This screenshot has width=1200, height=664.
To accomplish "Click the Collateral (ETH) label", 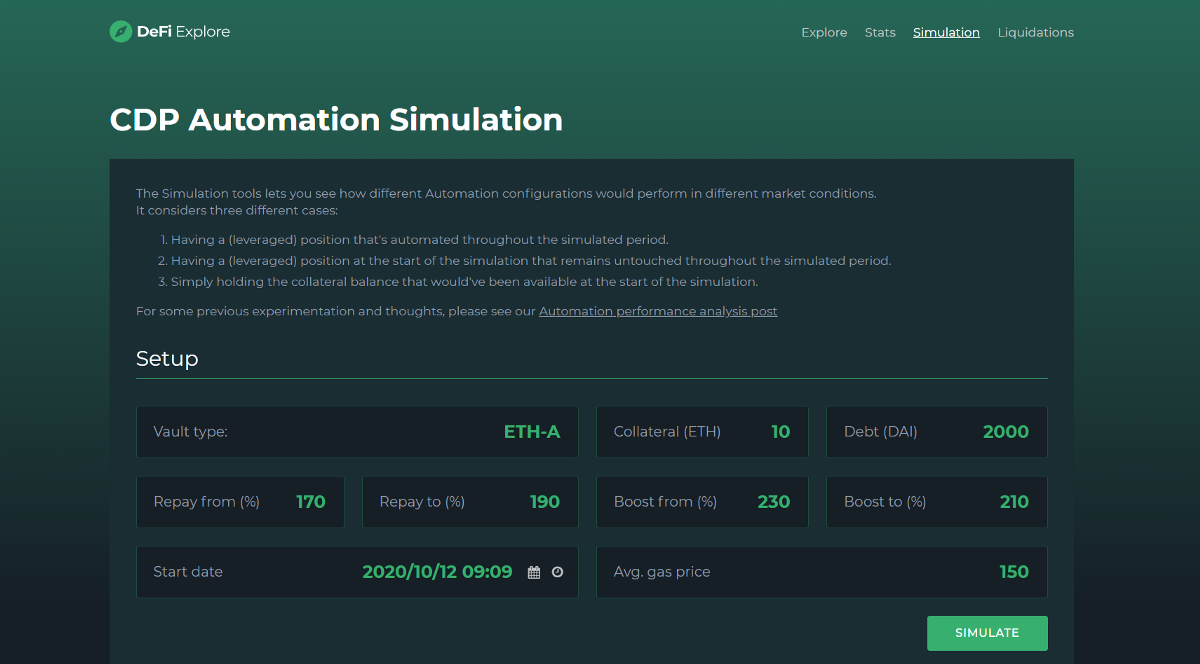I will tap(667, 432).
